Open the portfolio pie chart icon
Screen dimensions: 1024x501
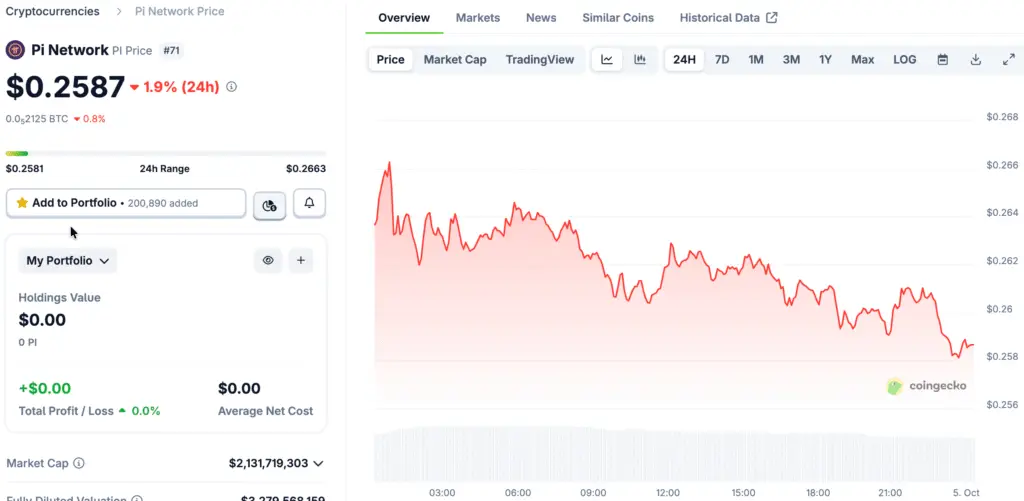[x=269, y=205]
